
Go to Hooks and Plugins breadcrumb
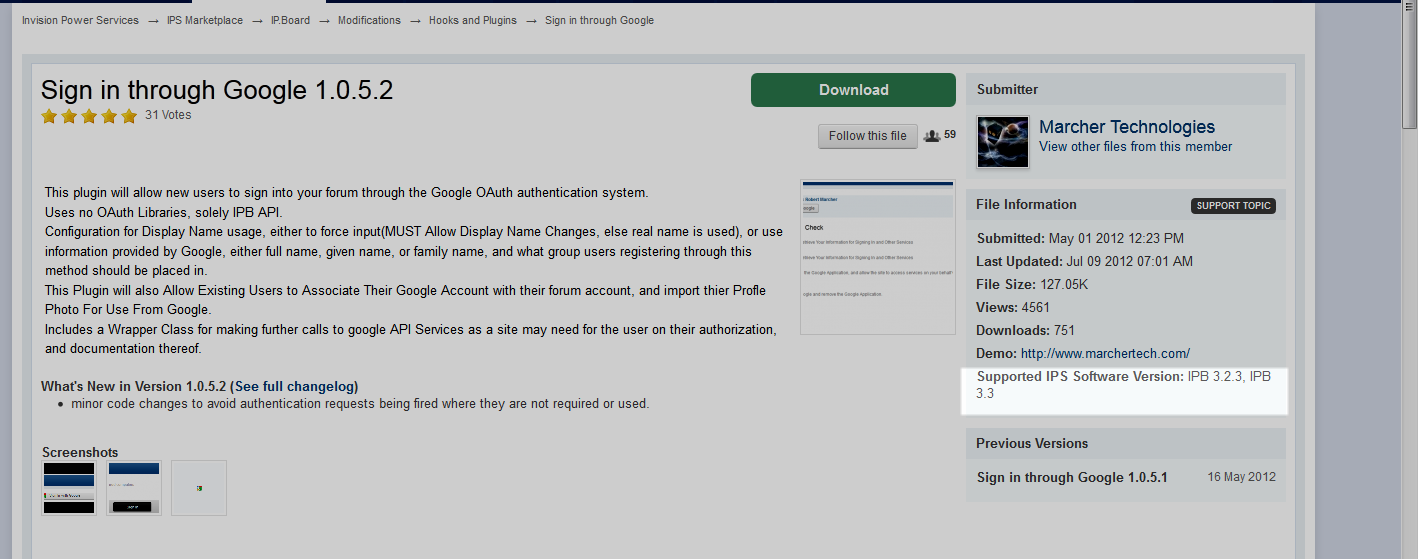(473, 20)
